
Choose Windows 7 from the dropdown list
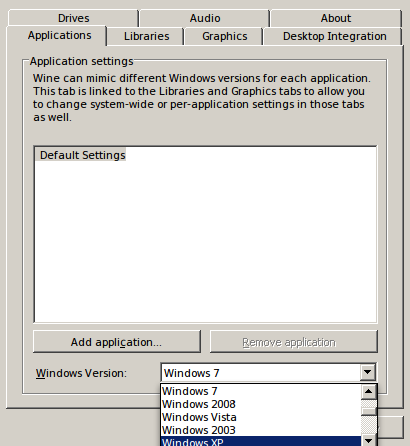point(261,391)
